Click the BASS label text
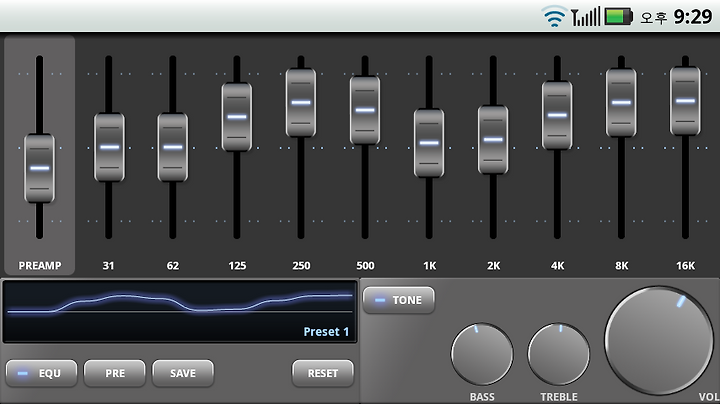This screenshot has height=404, width=720. 482,397
